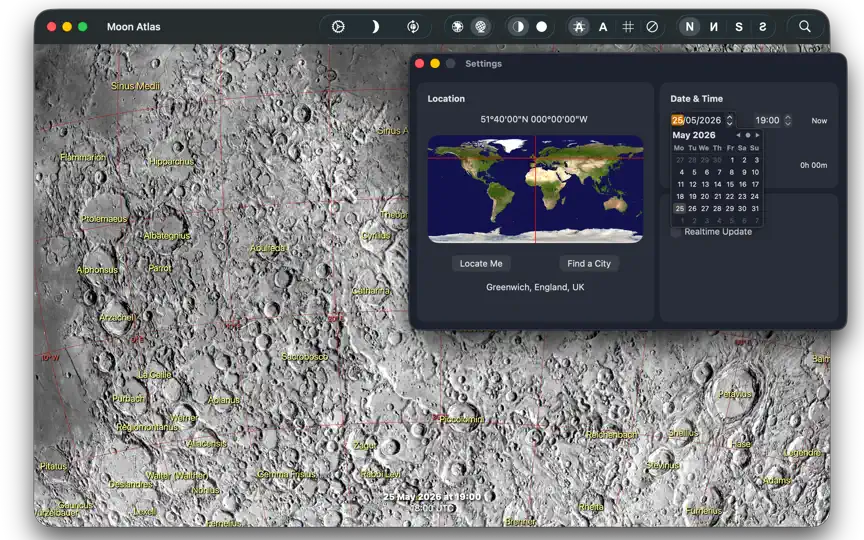Open settings via the gear-clock toolbar icon

(x=338, y=26)
